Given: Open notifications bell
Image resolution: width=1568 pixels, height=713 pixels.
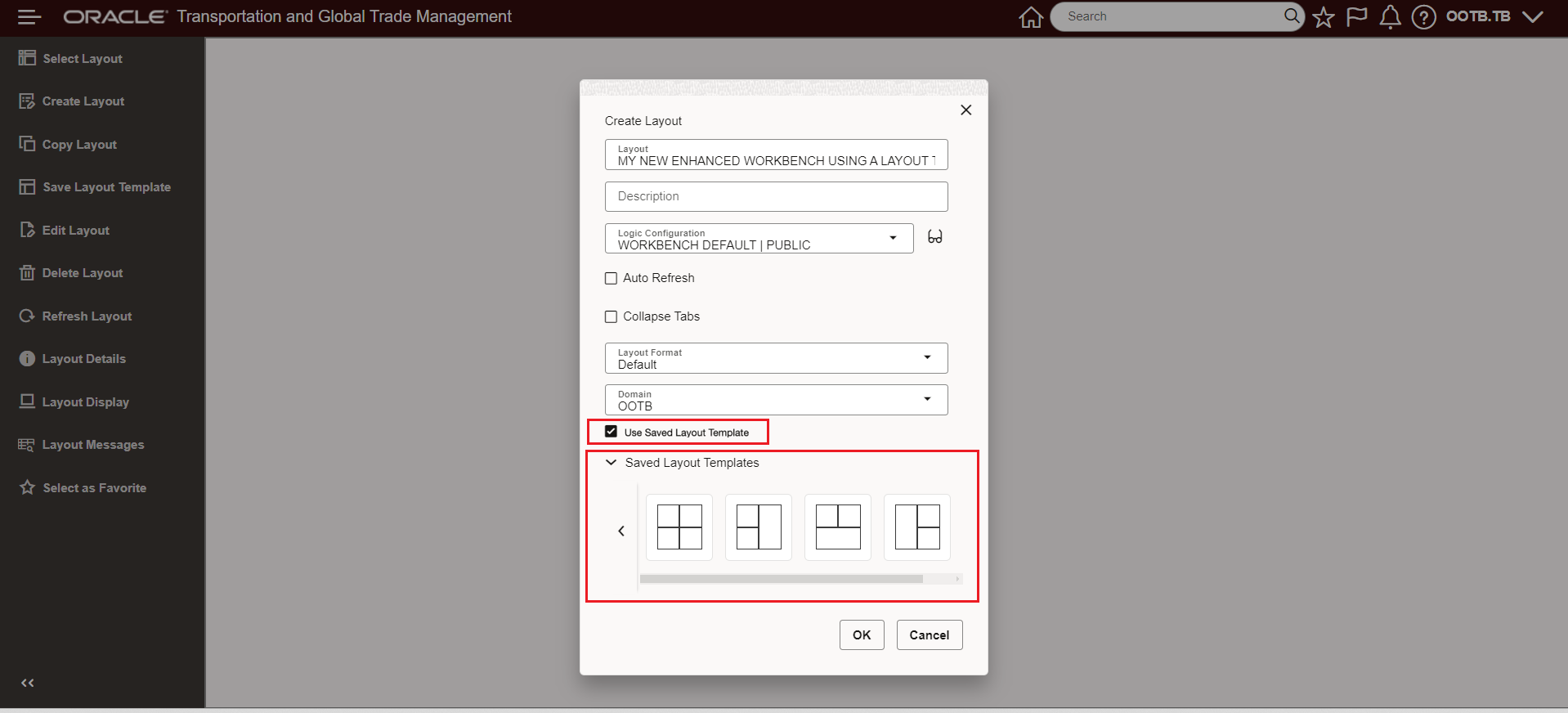Looking at the screenshot, I should click(x=1390, y=16).
